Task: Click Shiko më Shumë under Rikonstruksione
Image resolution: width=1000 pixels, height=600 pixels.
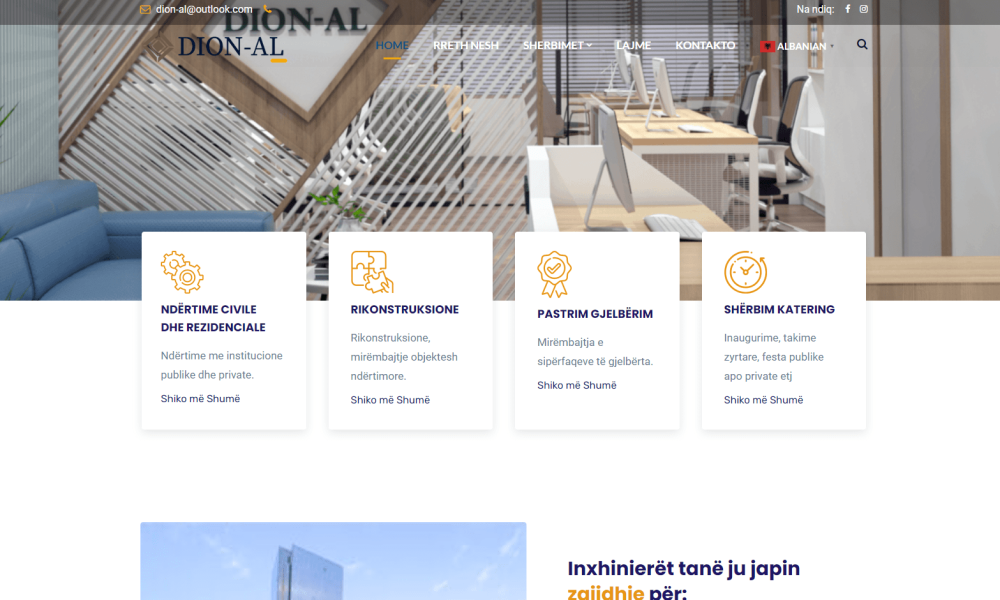Action: (x=390, y=400)
